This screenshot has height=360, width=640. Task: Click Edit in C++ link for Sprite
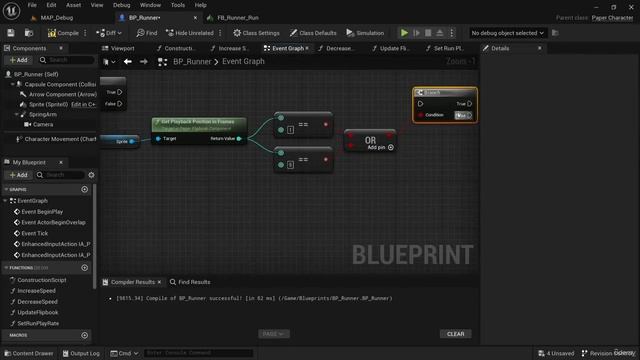(x=83, y=104)
